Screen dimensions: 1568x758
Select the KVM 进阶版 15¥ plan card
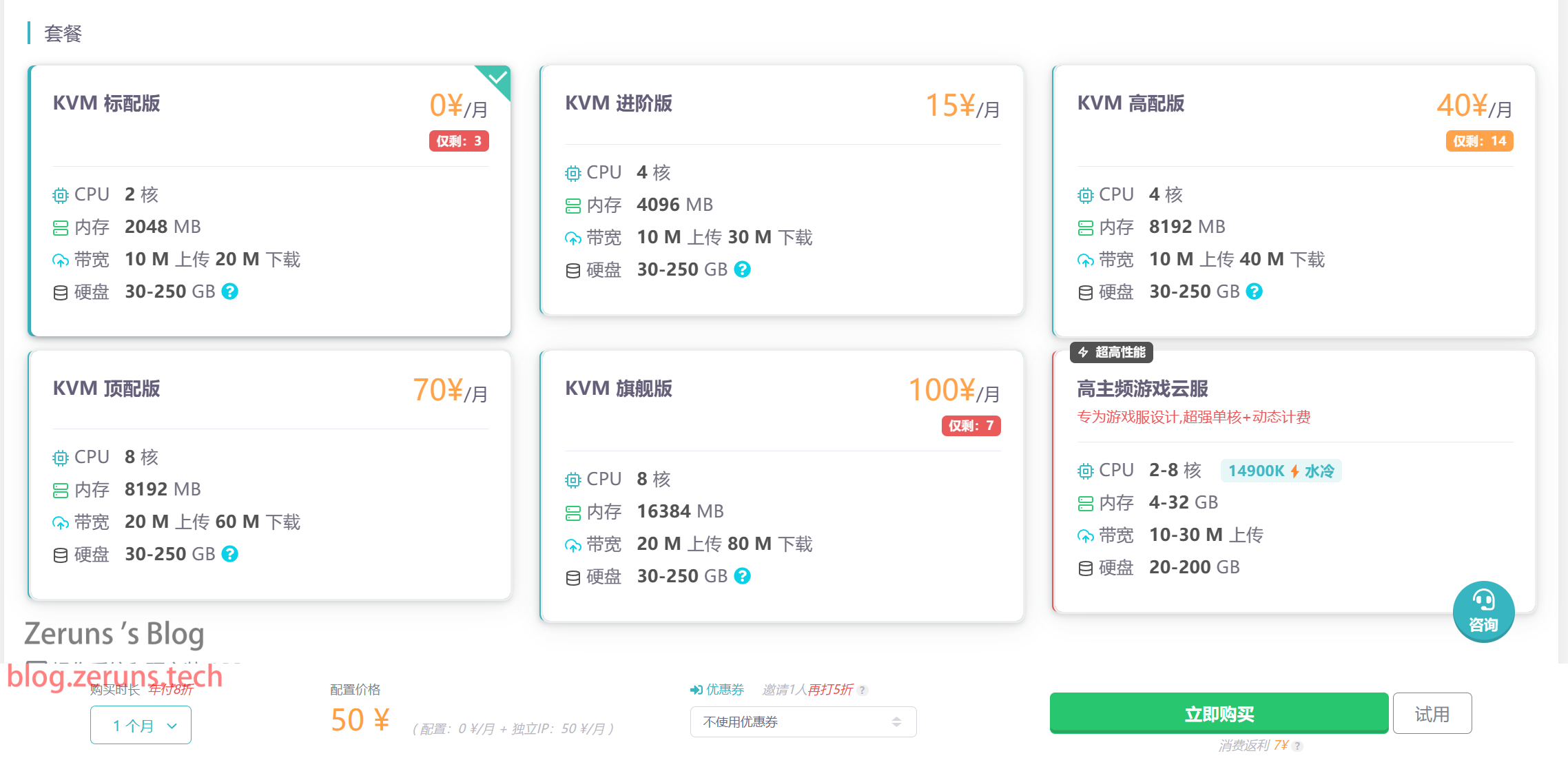pos(782,189)
